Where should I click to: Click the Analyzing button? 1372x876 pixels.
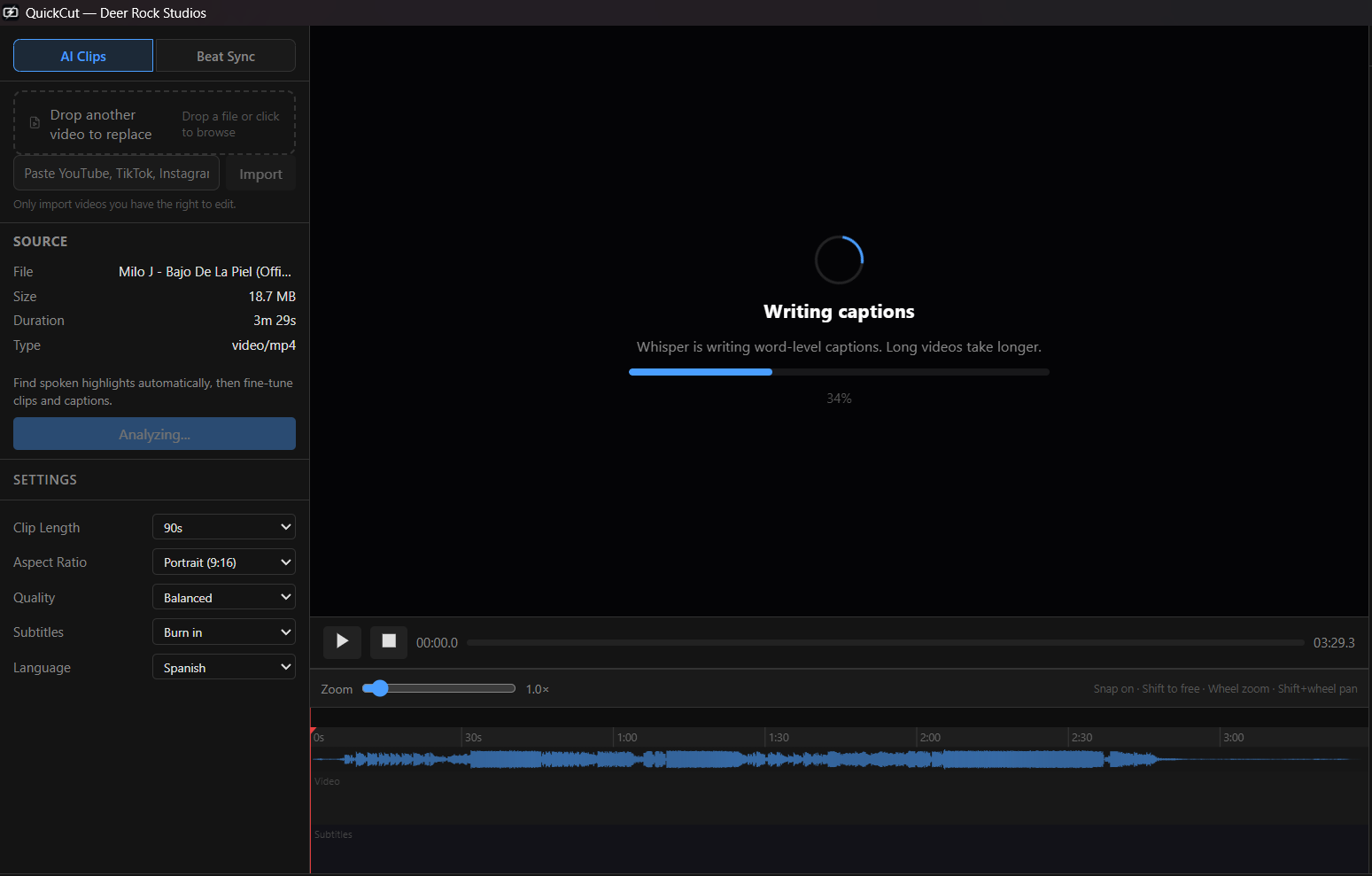point(154,434)
